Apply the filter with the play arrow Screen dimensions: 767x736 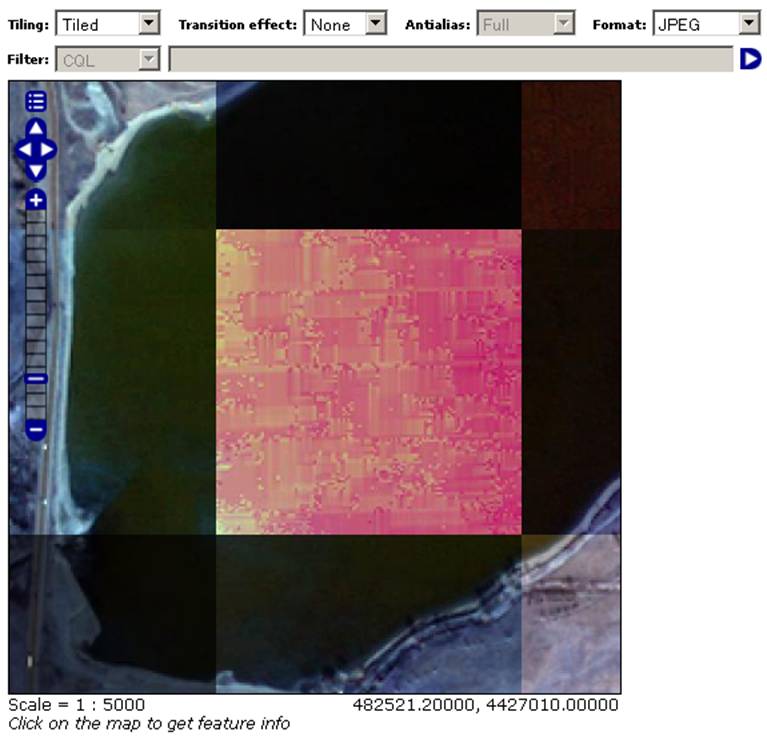click(x=750, y=59)
